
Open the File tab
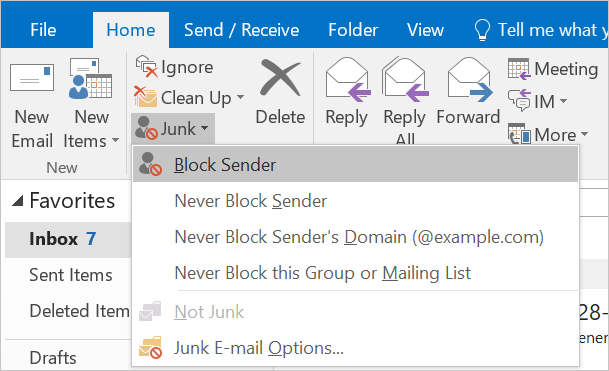[43, 30]
